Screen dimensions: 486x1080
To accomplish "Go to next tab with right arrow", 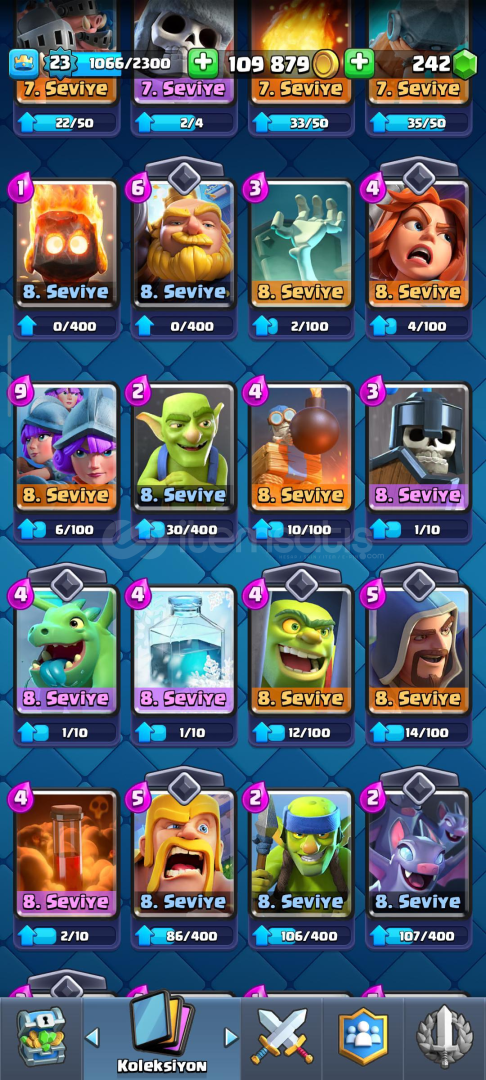I will (231, 1036).
